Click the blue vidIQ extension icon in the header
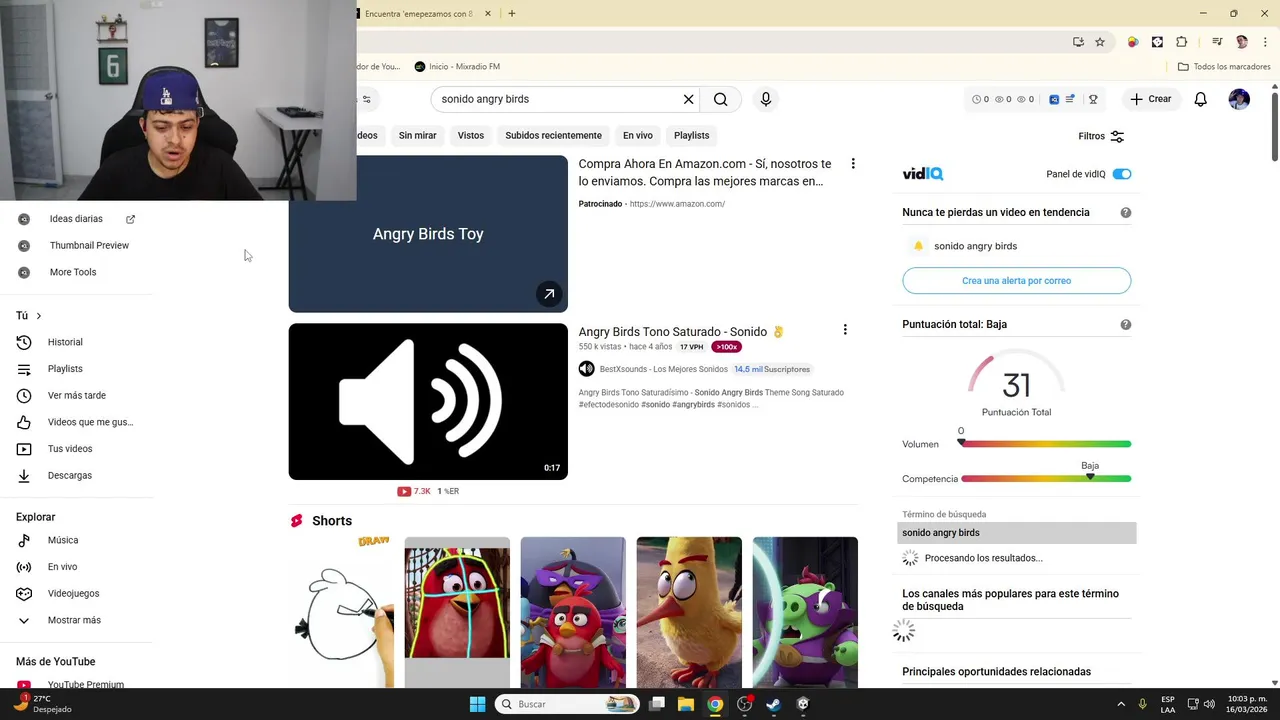Viewport: 1280px width, 720px height. click(x=1054, y=99)
